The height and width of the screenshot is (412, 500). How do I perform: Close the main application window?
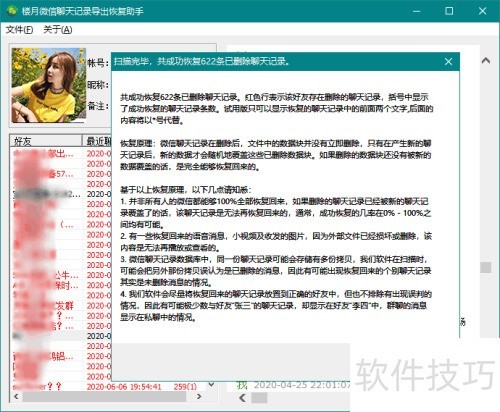pyautogui.click(x=482, y=11)
